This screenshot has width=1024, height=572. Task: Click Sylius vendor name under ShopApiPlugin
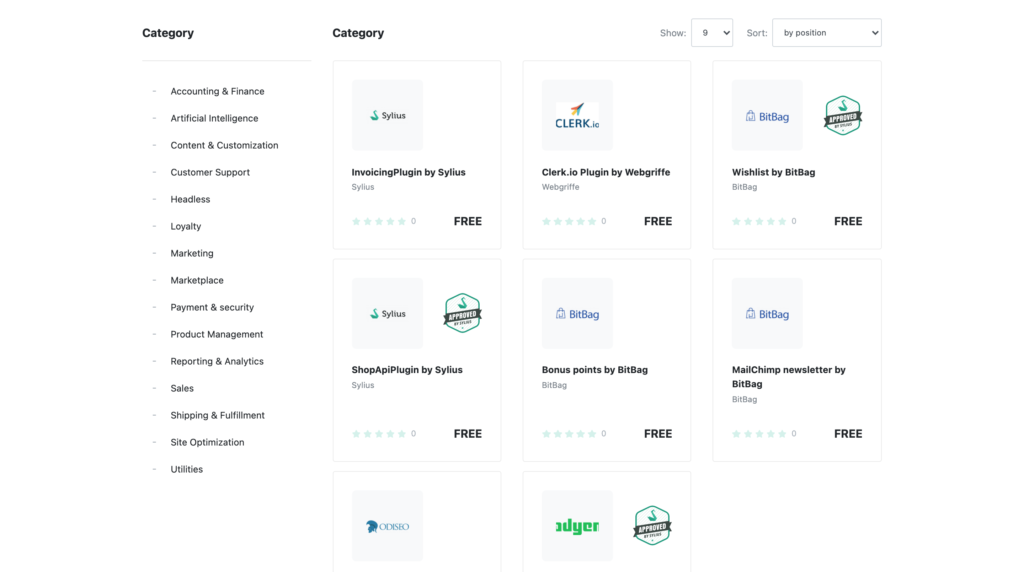[362, 385]
